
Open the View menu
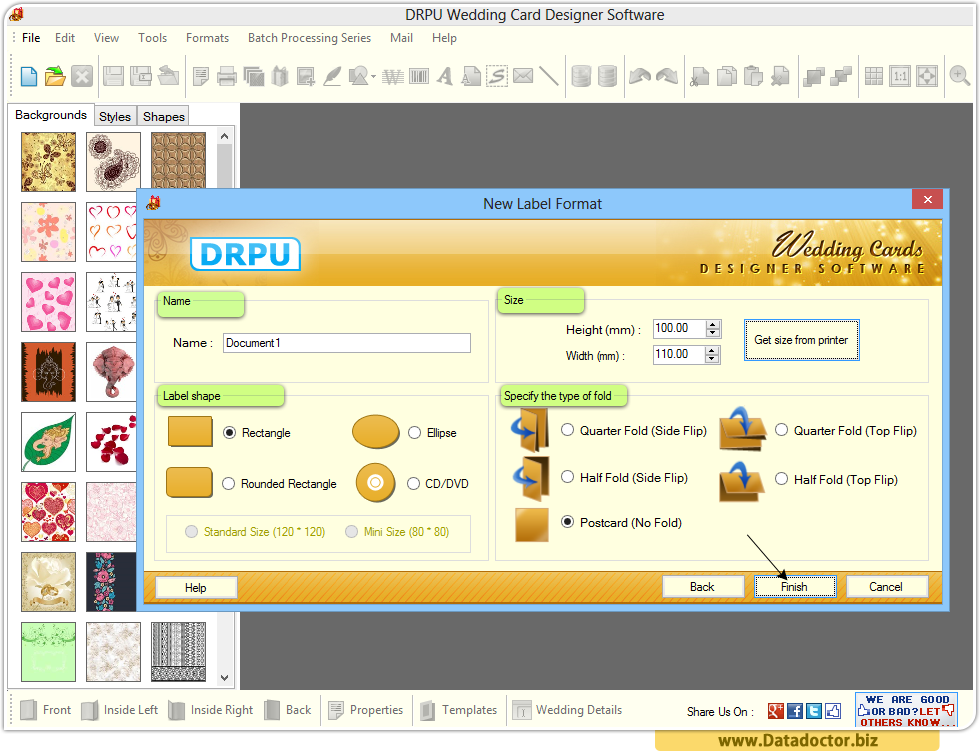[x=106, y=38]
